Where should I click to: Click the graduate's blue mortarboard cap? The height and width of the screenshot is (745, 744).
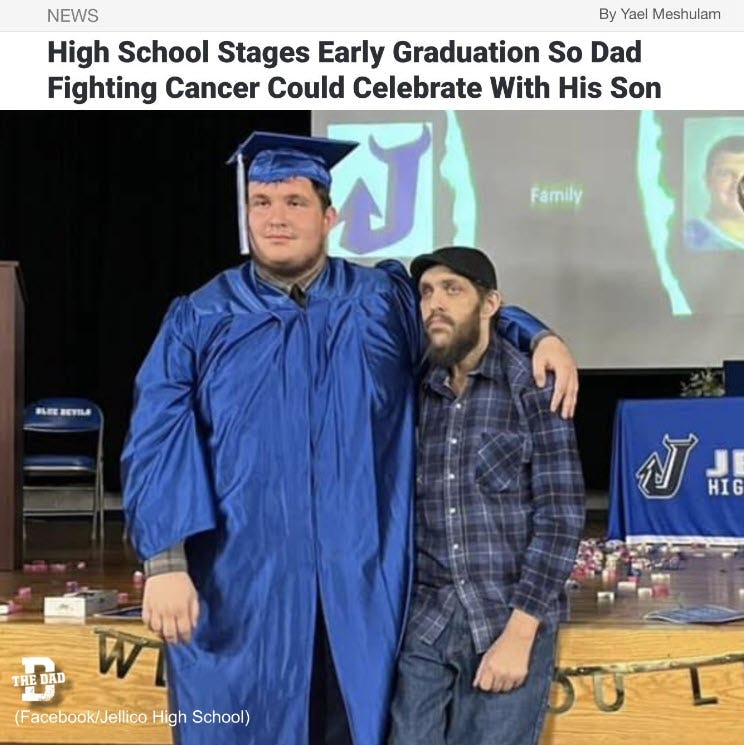(x=291, y=159)
